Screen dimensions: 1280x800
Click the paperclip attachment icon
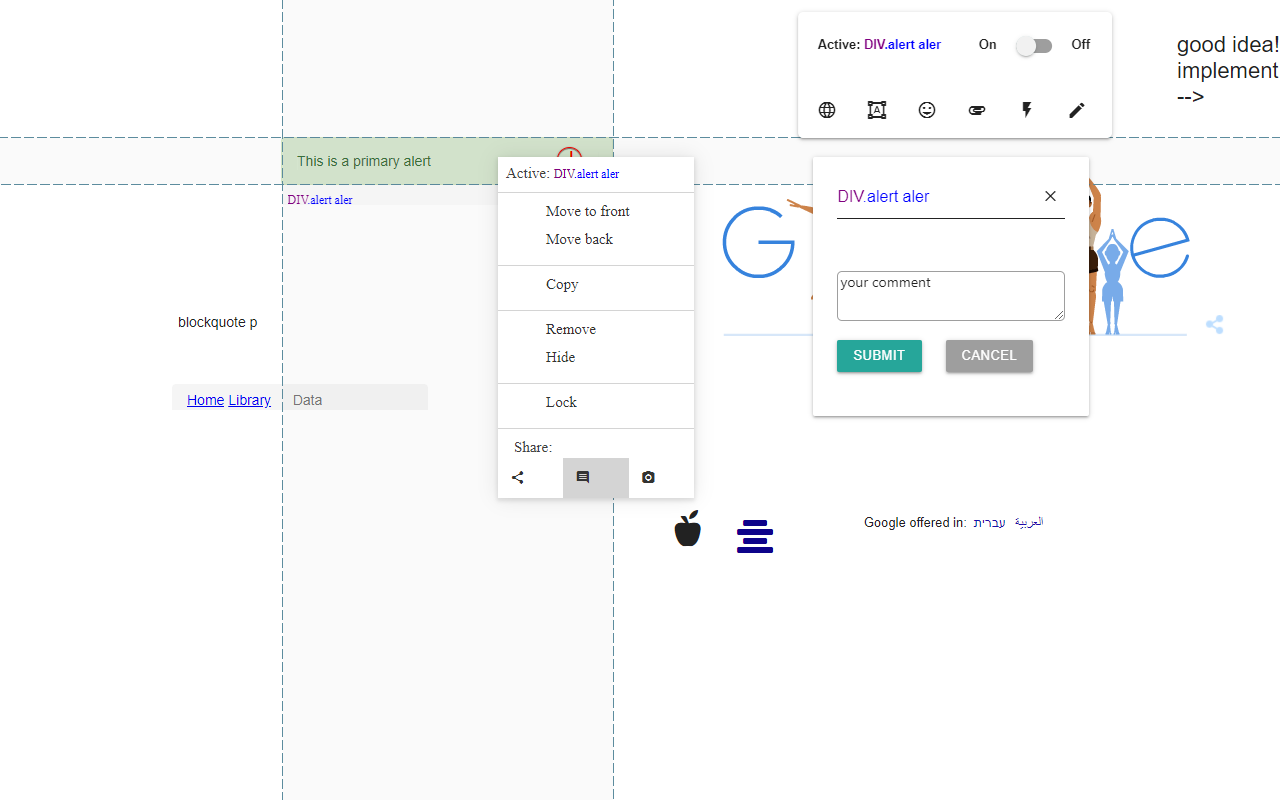click(x=977, y=110)
